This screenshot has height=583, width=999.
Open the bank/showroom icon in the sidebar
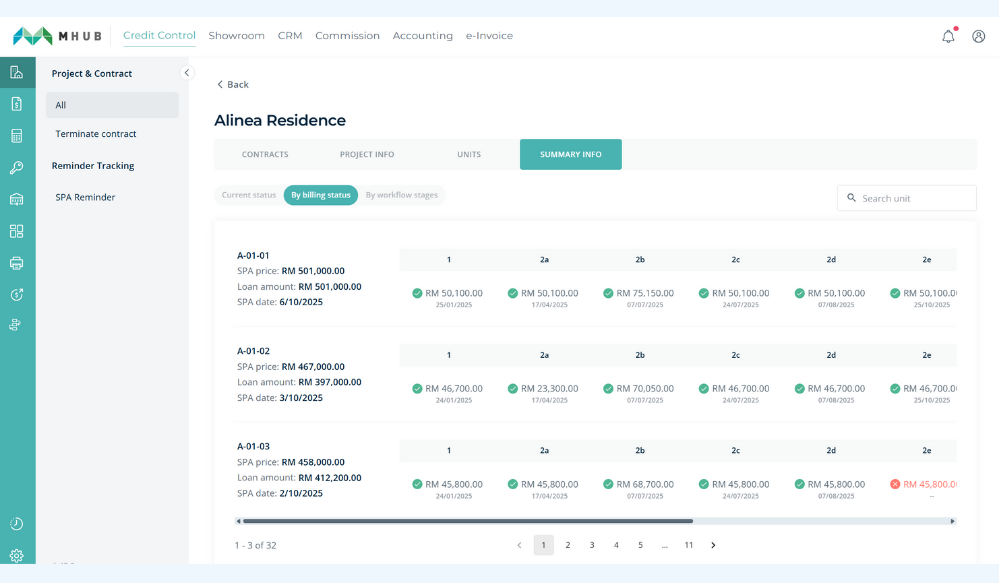[15, 197]
